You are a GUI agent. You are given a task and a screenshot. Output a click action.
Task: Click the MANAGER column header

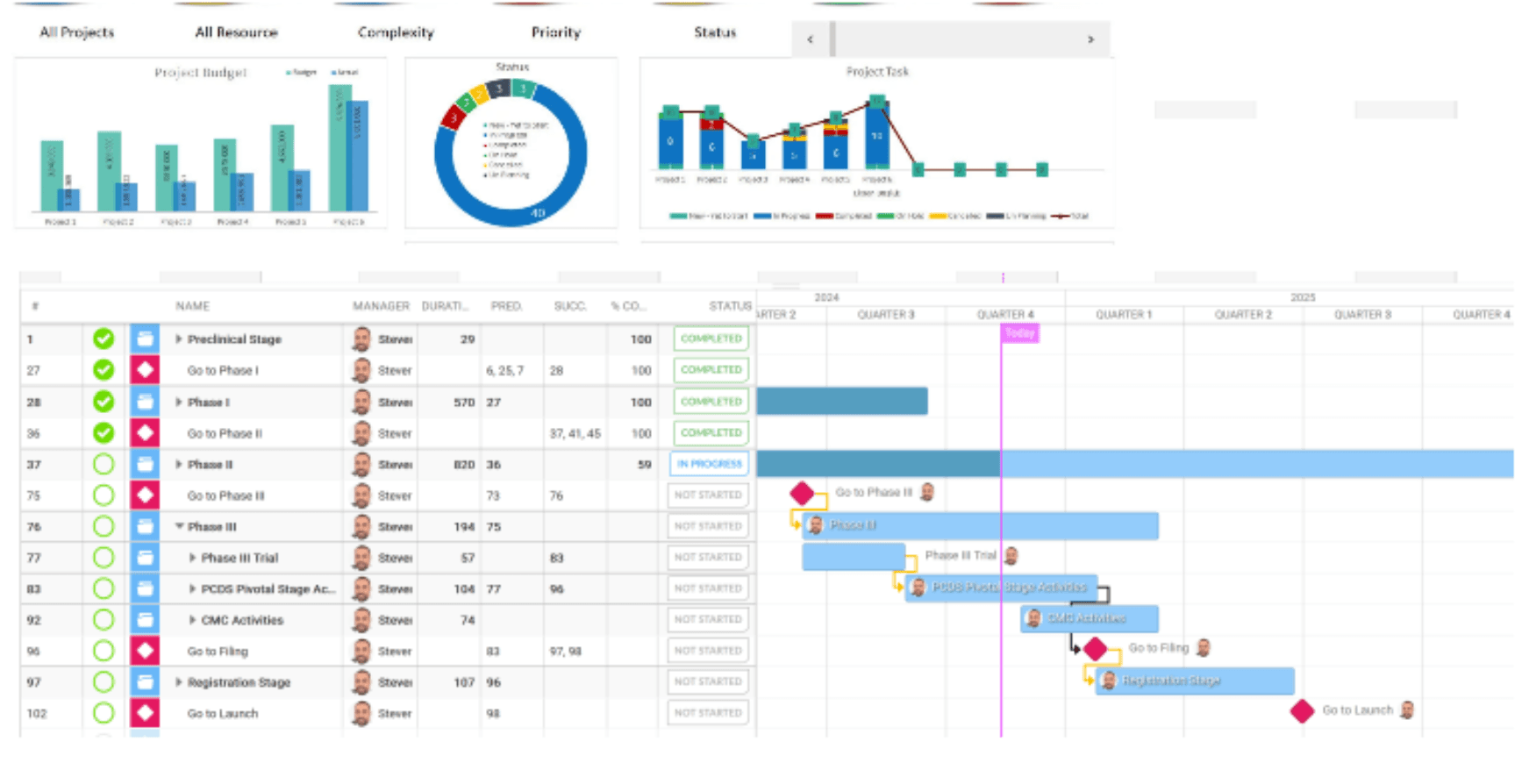tap(381, 306)
